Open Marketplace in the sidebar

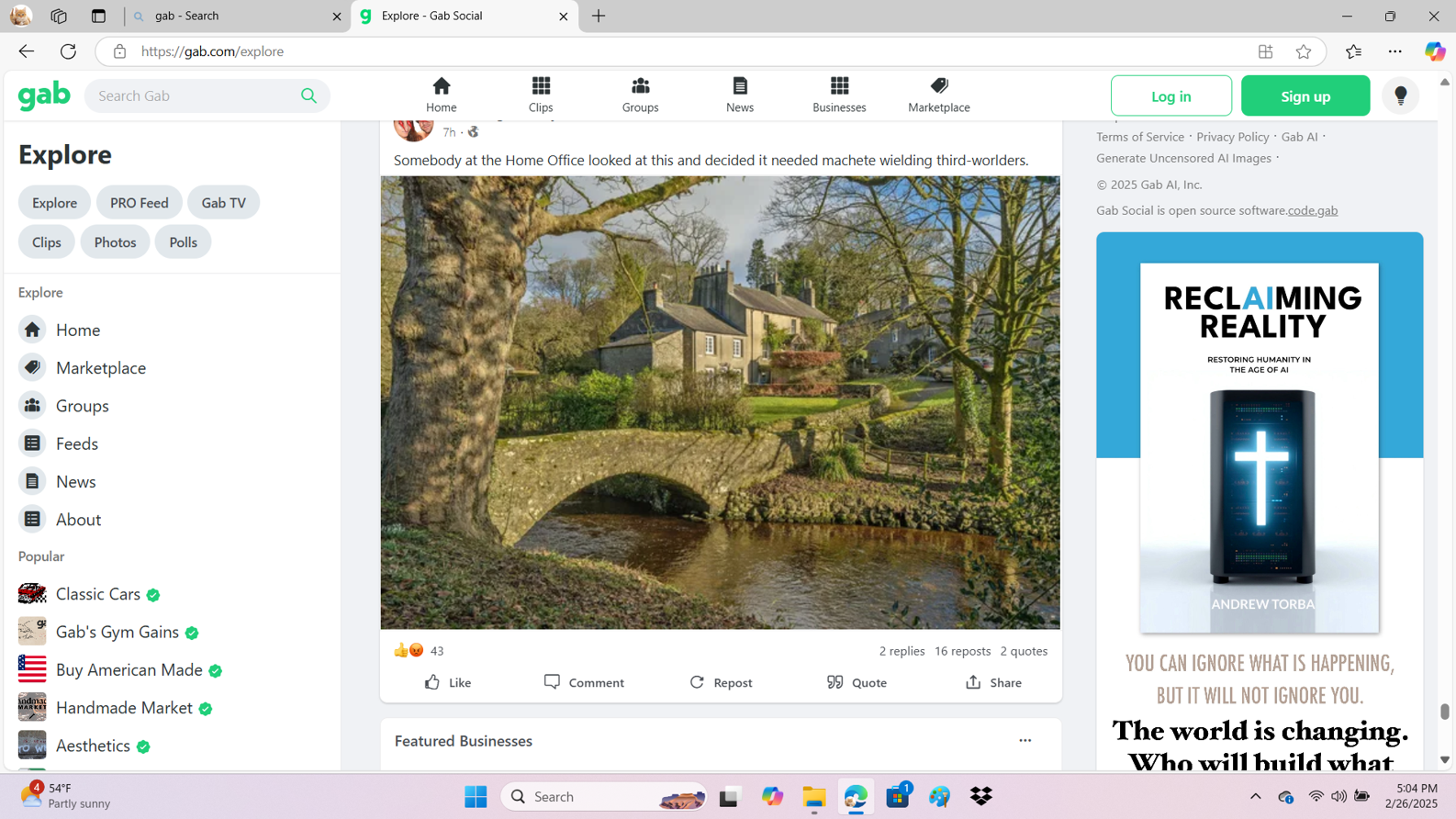pos(83,367)
